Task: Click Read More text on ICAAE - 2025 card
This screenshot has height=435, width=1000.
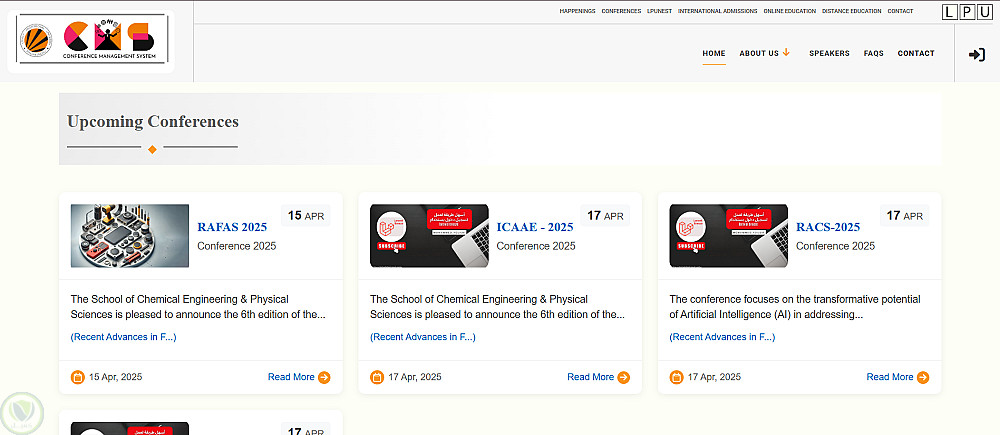Action: pyautogui.click(x=591, y=377)
